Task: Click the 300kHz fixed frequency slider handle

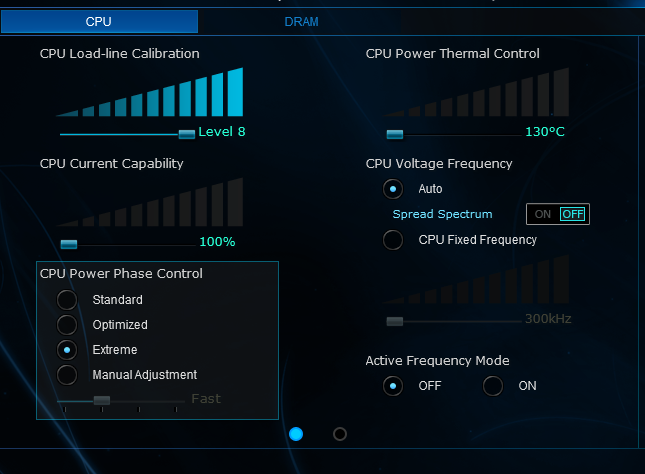Action: point(395,321)
